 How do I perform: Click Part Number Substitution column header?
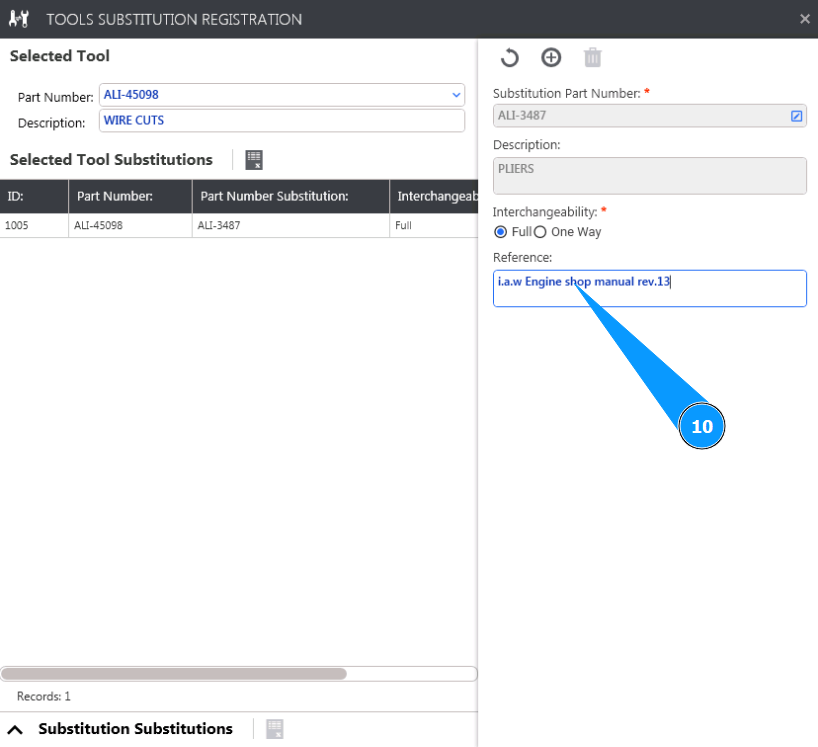(x=290, y=196)
